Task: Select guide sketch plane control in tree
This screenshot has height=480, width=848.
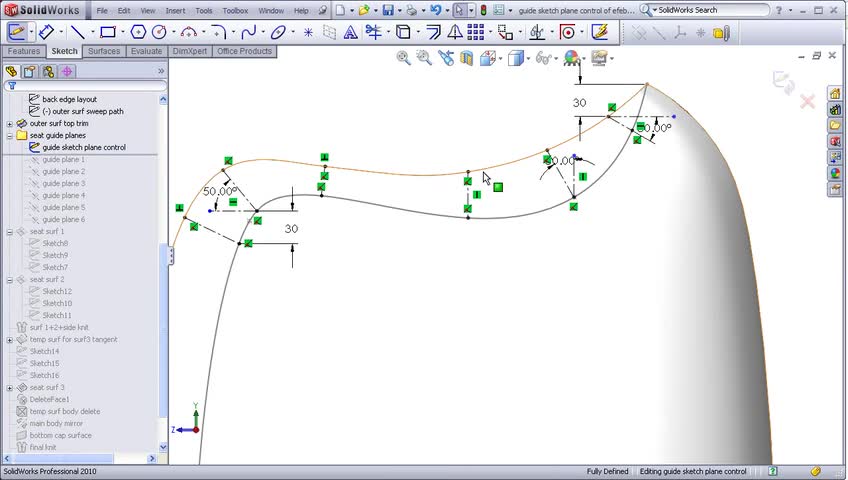Action: (x=84, y=147)
